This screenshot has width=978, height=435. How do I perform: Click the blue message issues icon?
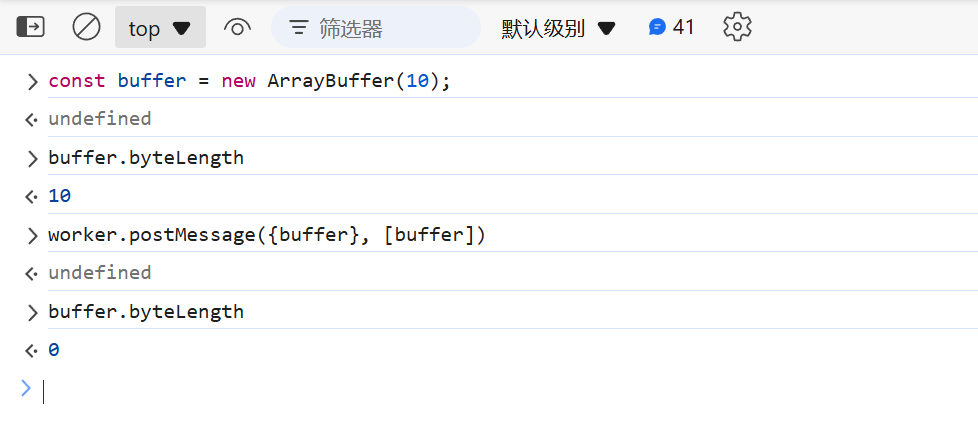pos(657,27)
